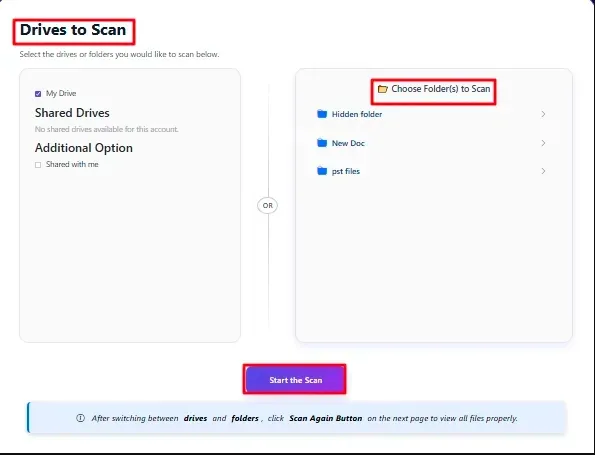
Task: Click the yellow open-folder icon beside Choose Folder(s)
Action: (x=382, y=89)
